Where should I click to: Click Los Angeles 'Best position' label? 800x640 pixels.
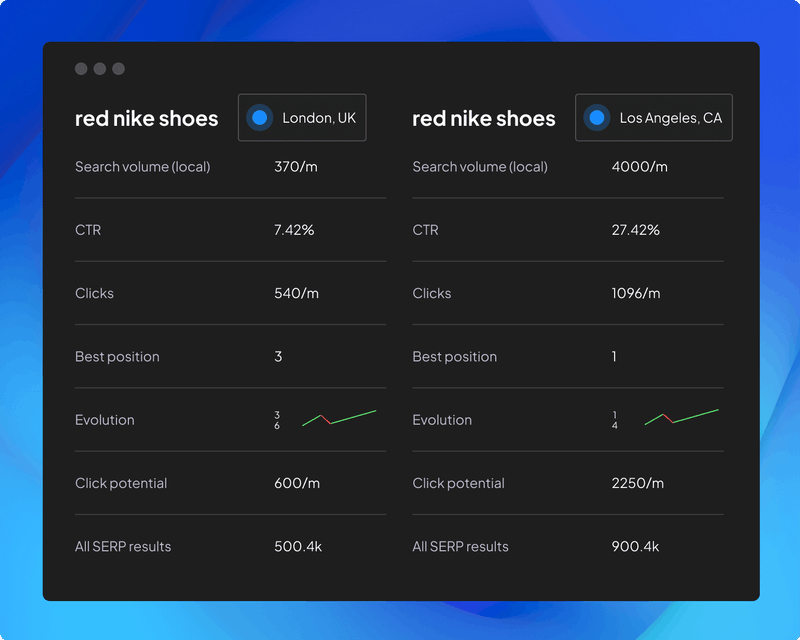point(455,357)
